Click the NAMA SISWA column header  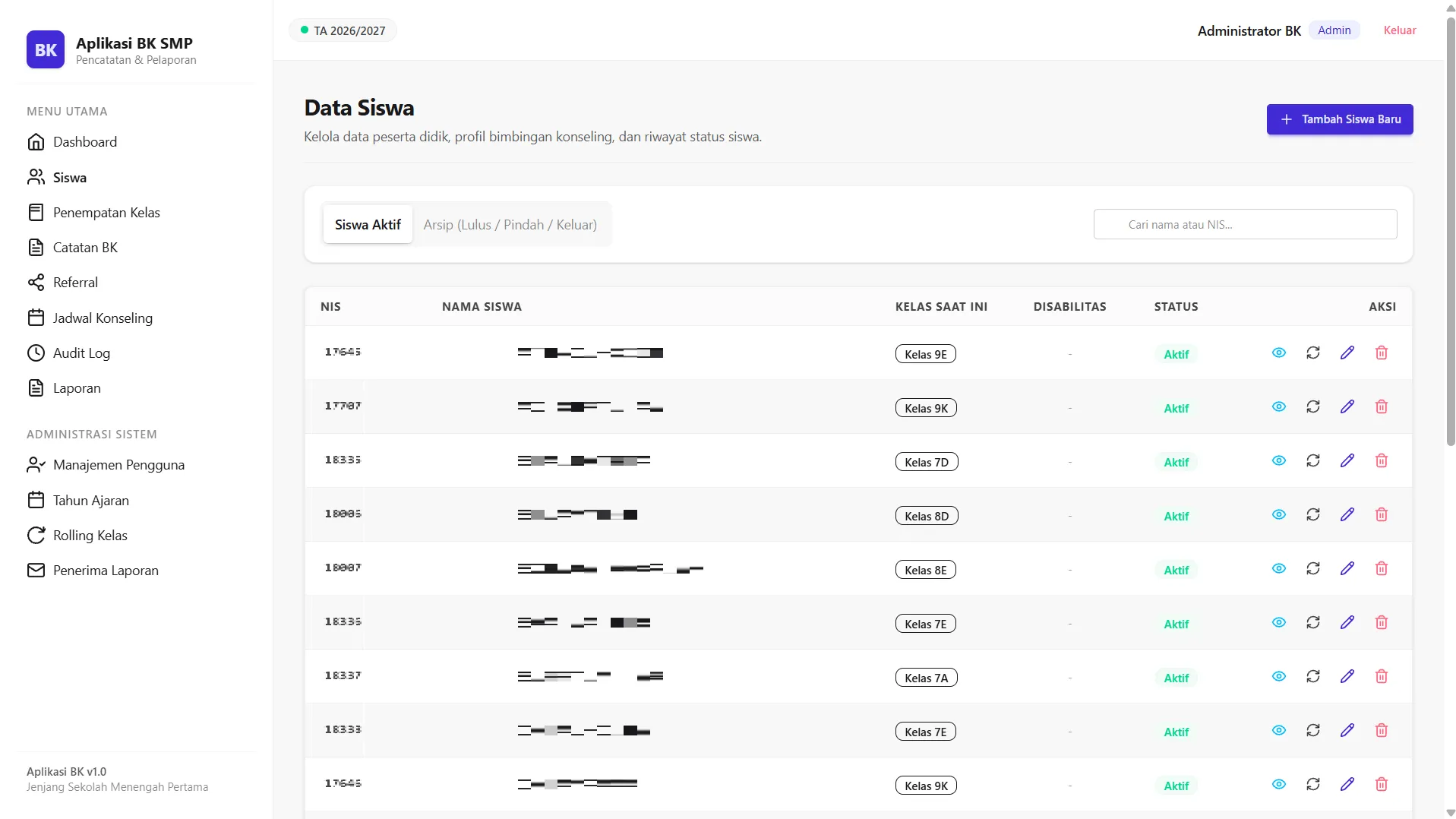(482, 307)
